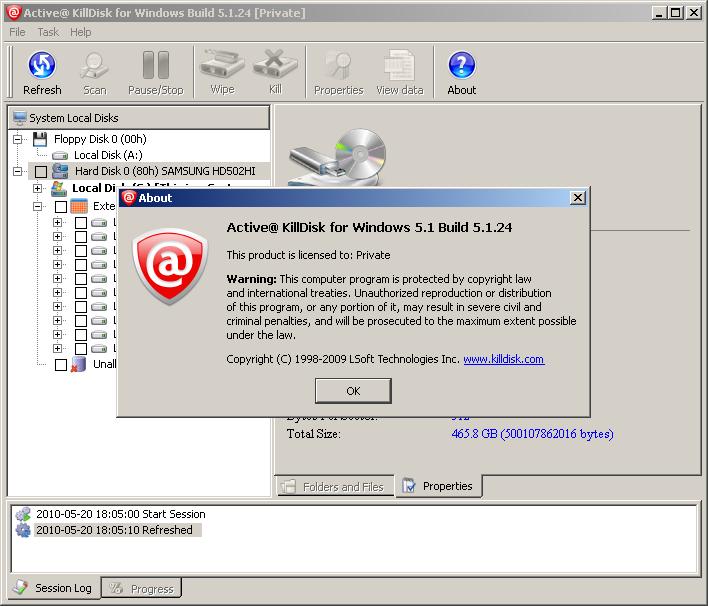Click the About question-mark toolbar icon
This screenshot has width=708, height=606.
coord(461,65)
